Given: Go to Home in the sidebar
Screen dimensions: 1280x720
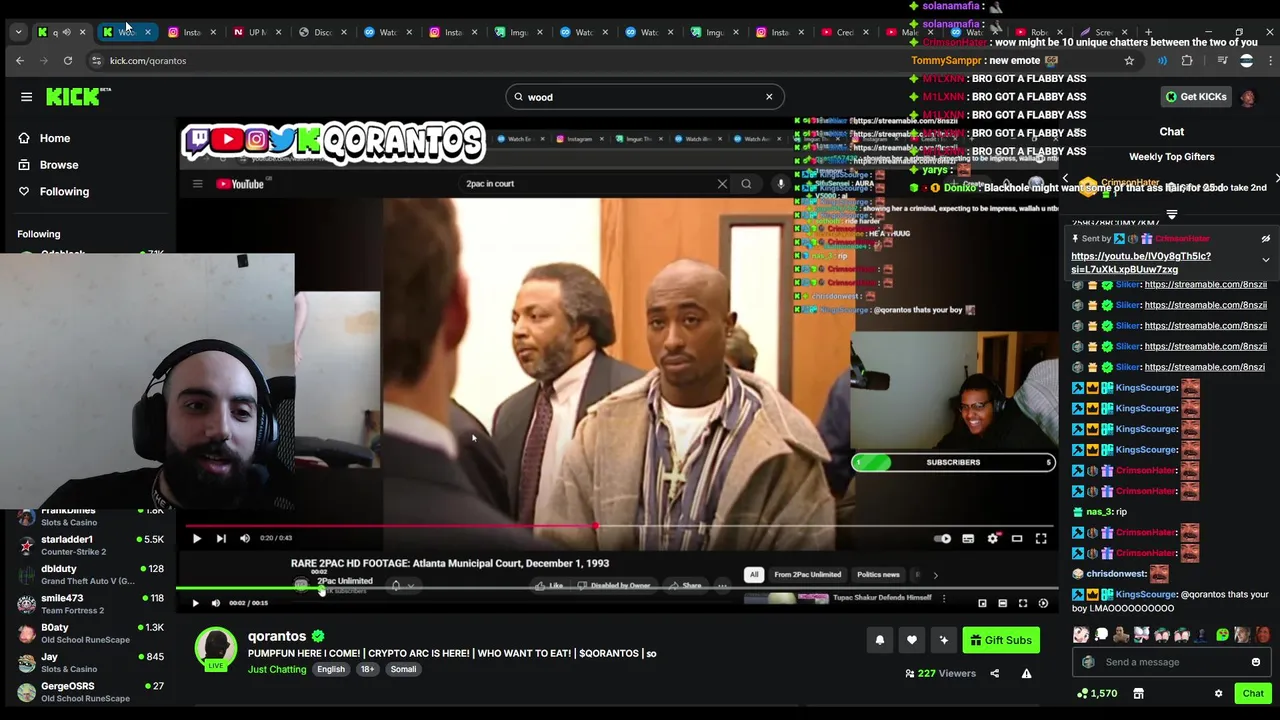Looking at the screenshot, I should 55,138.
